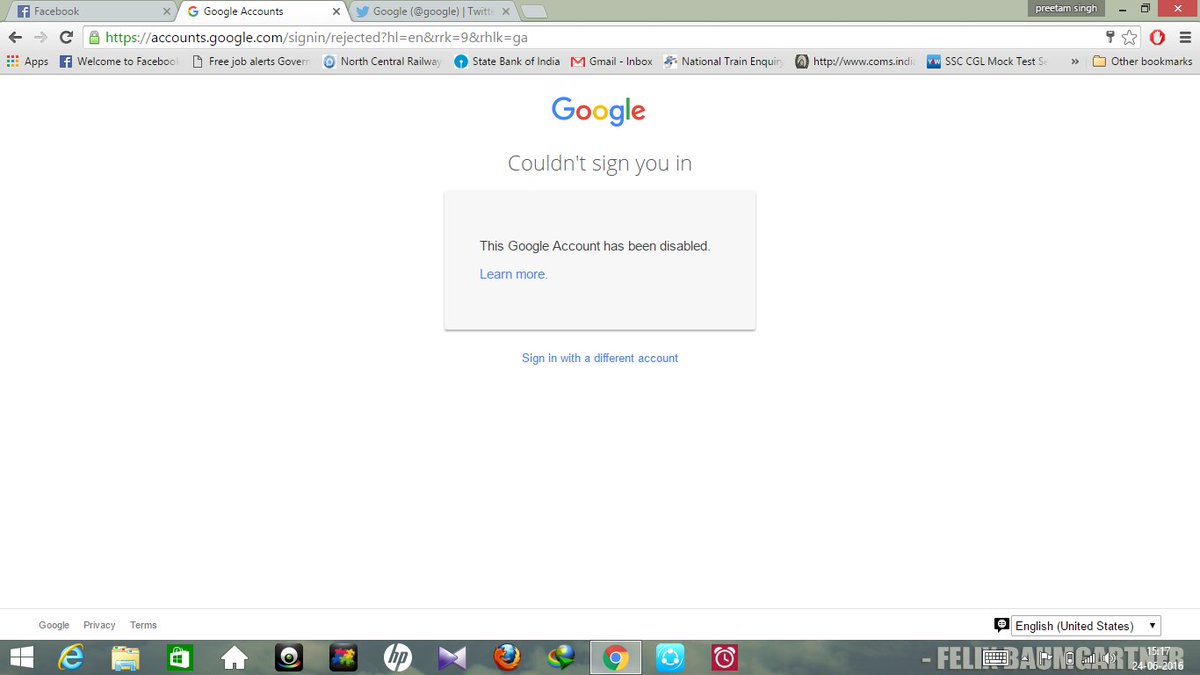Launch Visual Studio from taskbar
This screenshot has width=1200, height=675.
click(452, 658)
